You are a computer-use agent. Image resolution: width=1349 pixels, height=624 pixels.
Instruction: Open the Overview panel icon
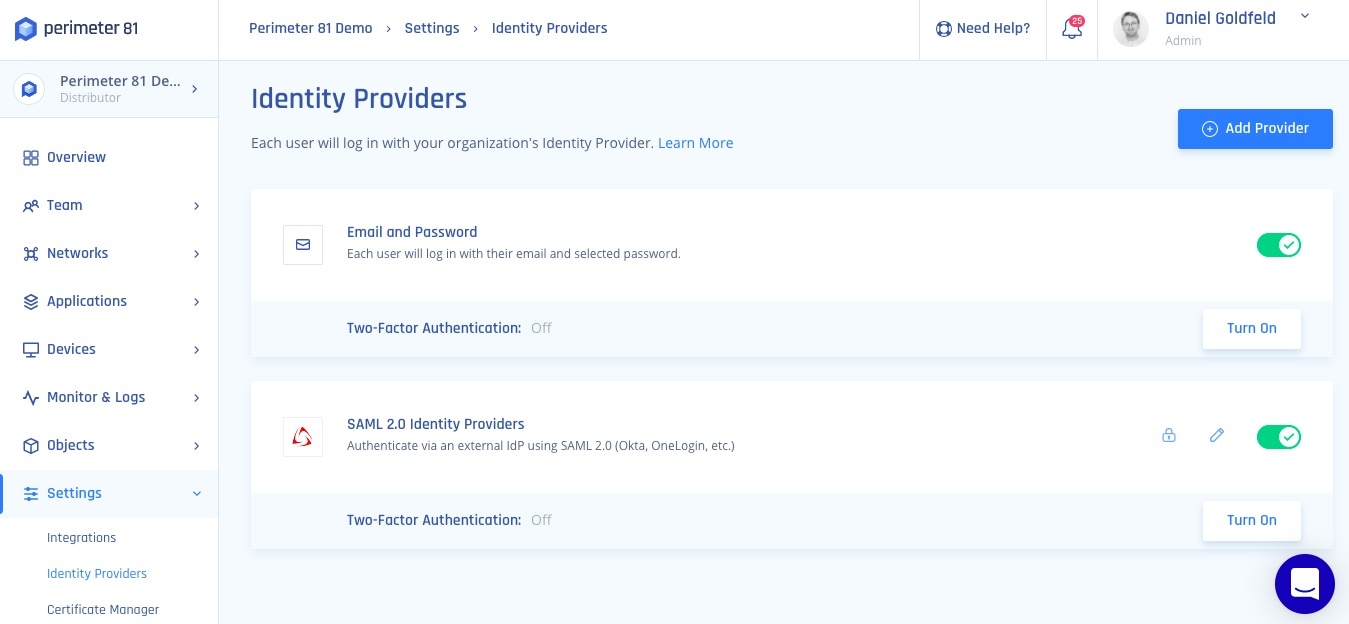[31, 158]
